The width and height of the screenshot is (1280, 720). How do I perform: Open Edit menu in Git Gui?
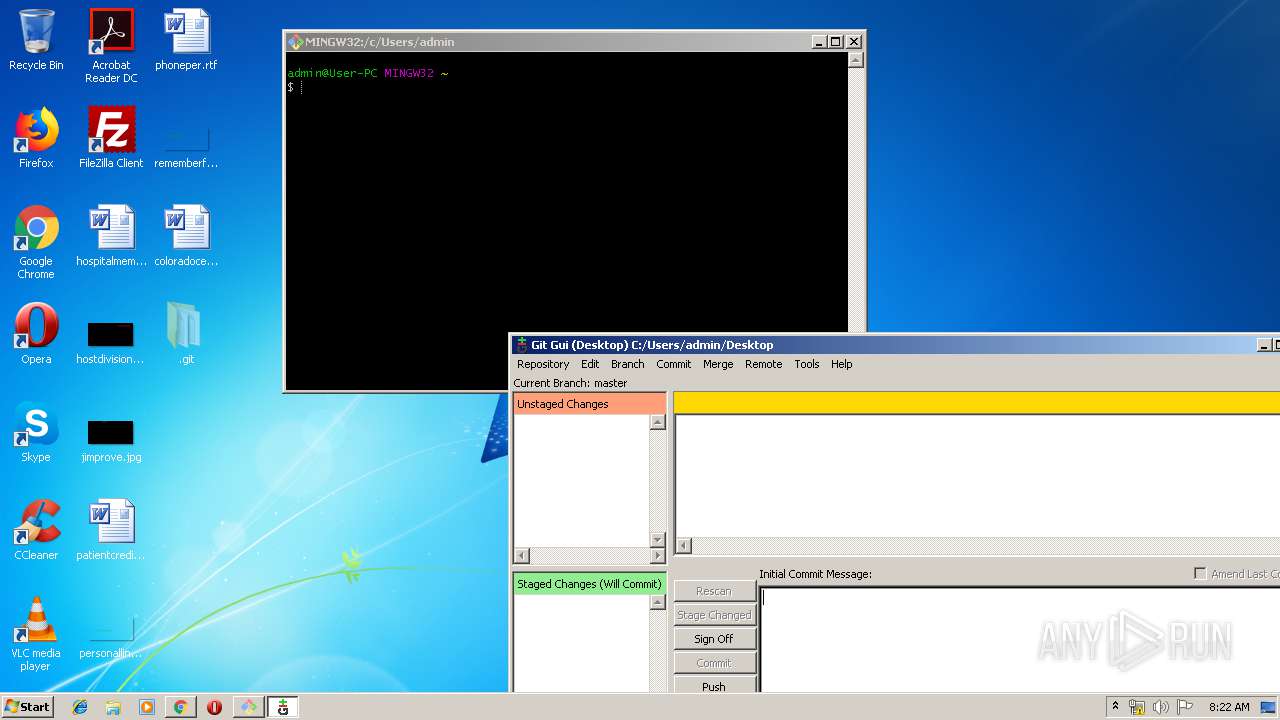590,364
